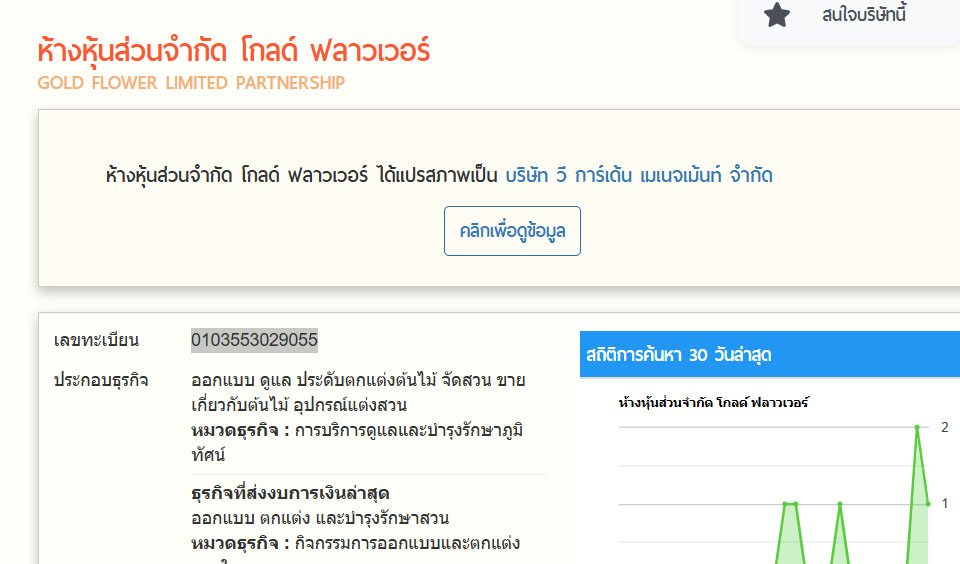Screen dimensions: 960x564
Task: Click the conversion notice text in banner
Action: 301,176
